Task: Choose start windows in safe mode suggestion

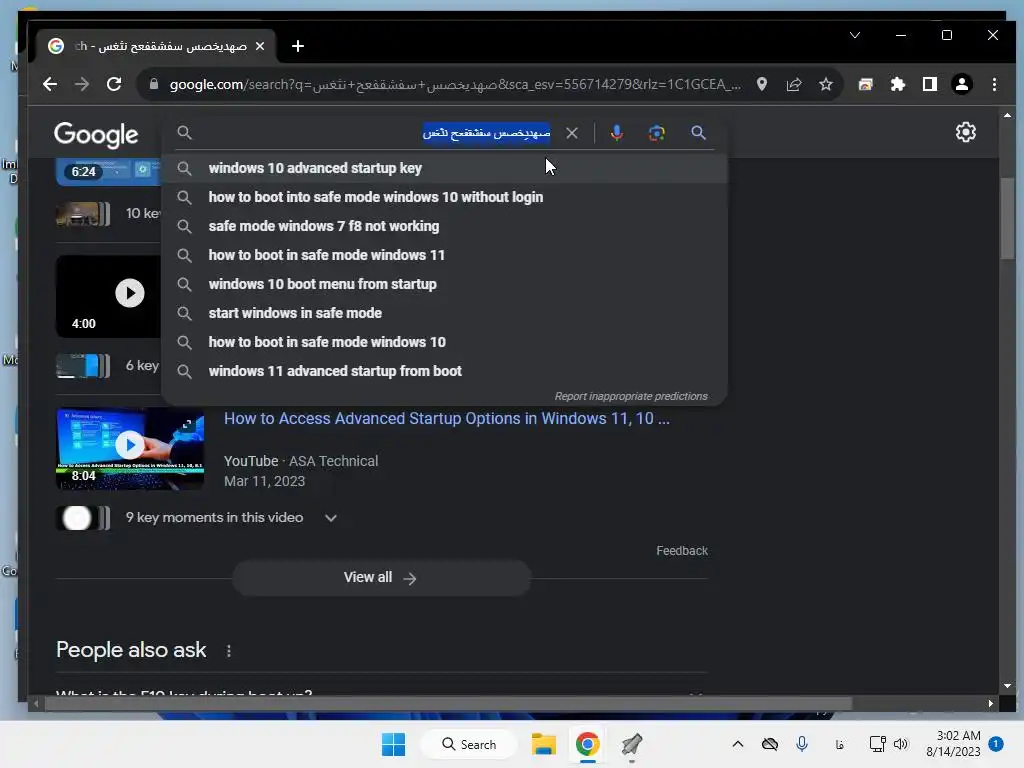Action: pyautogui.click(x=445, y=313)
